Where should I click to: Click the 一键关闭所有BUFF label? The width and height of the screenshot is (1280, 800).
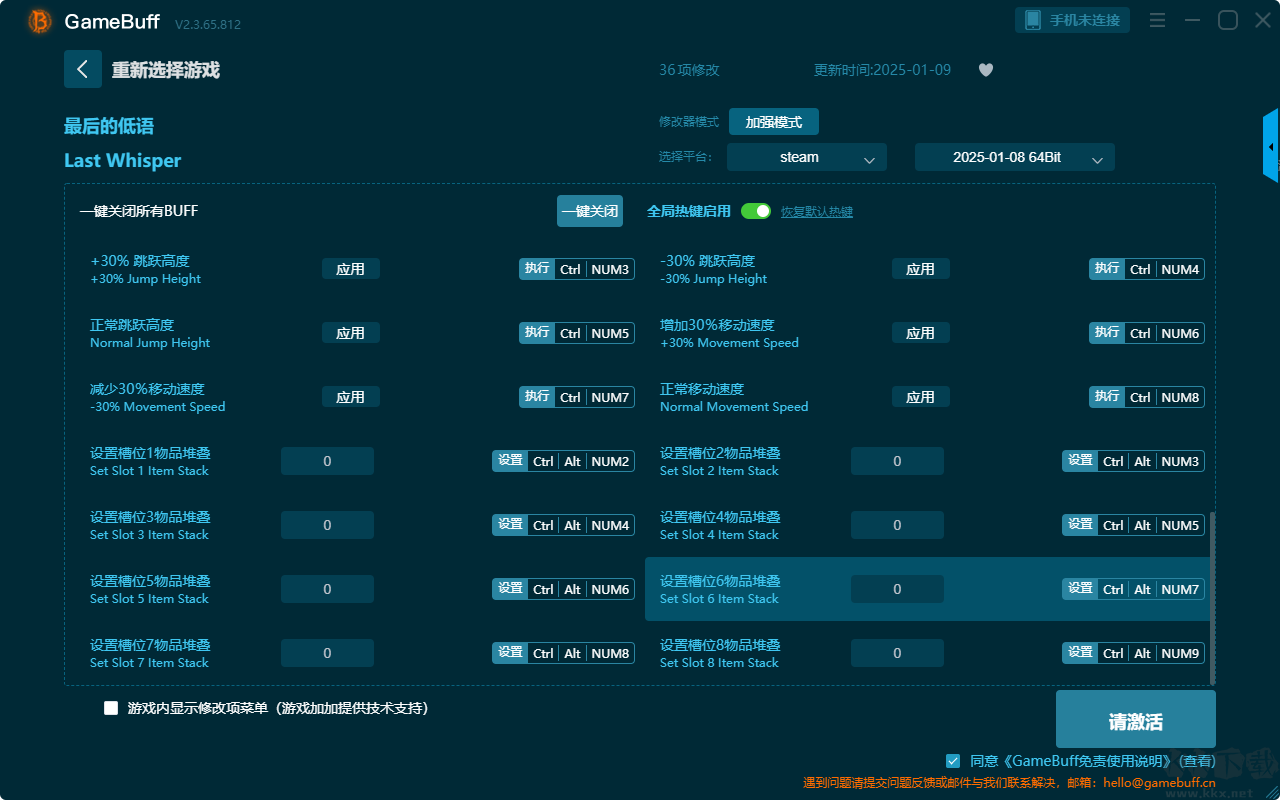139,211
